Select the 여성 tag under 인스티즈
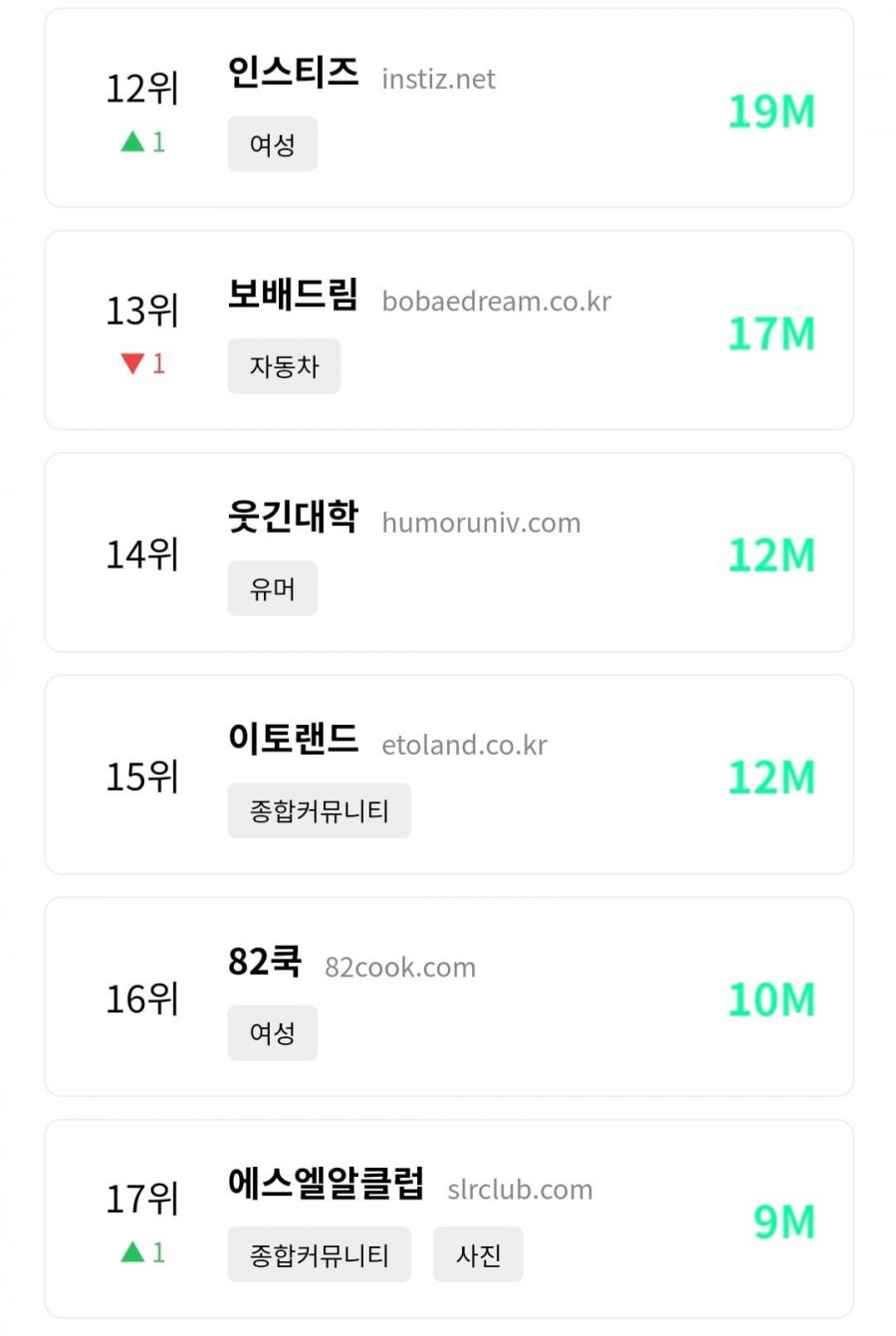This screenshot has width=896, height=1336. pos(272,144)
